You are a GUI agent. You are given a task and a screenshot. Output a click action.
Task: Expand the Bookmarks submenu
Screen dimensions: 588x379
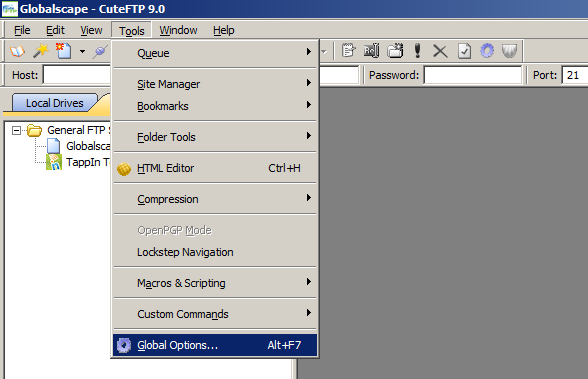[215, 106]
